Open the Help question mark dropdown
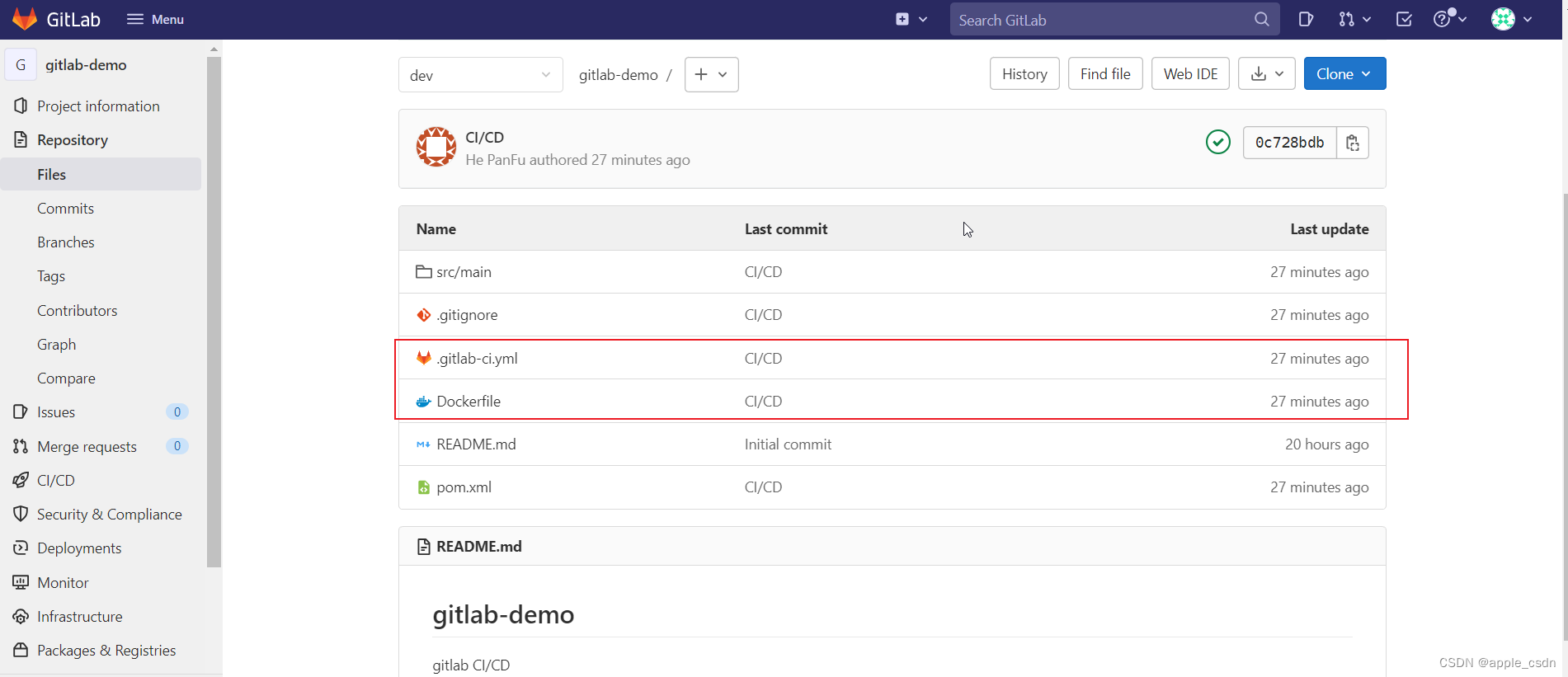Screen dimensions: 1568x677 [1450, 18]
